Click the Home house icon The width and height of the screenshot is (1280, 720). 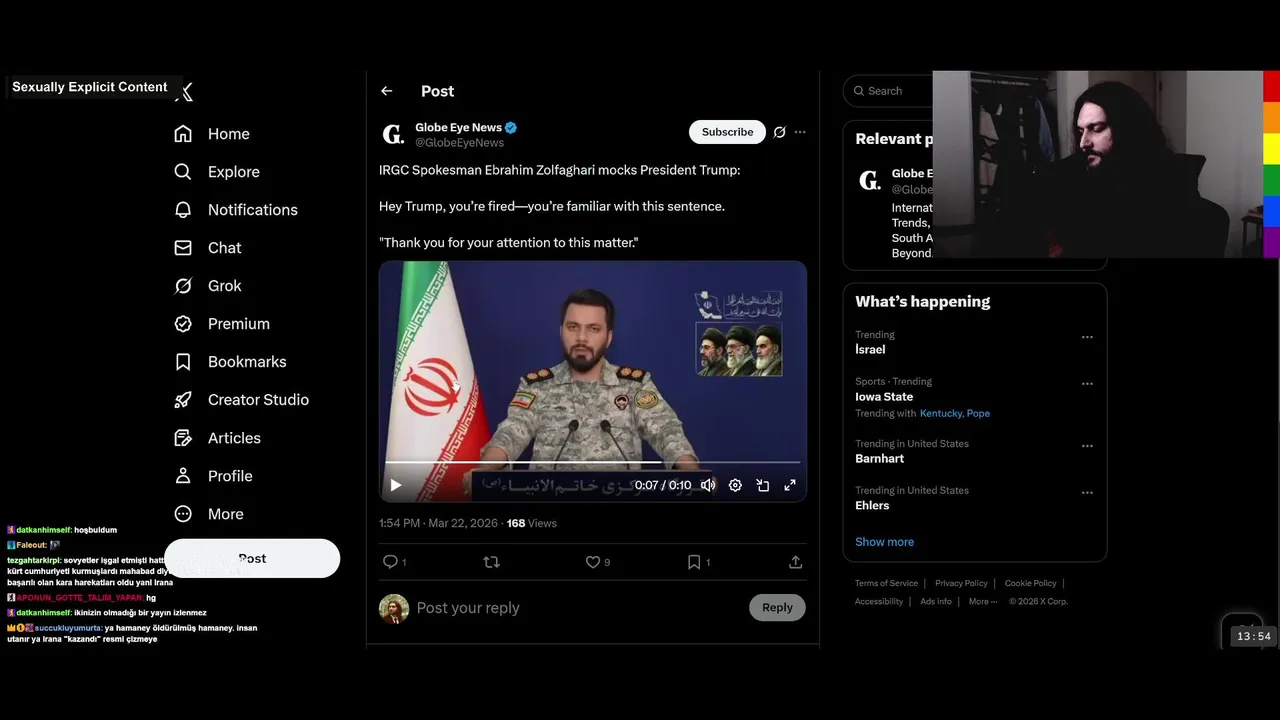tap(183, 134)
